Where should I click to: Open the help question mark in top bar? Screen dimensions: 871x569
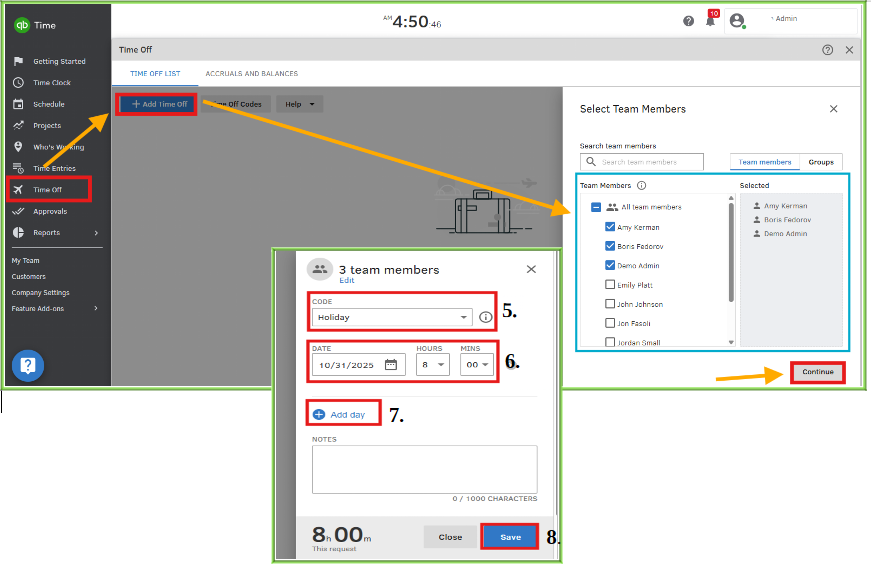(x=688, y=21)
